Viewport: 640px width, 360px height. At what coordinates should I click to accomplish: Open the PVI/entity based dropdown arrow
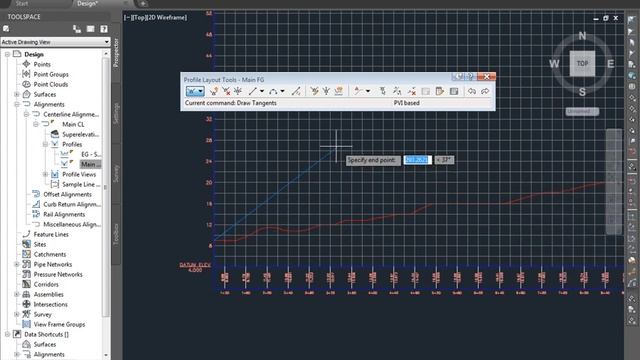coord(368,91)
